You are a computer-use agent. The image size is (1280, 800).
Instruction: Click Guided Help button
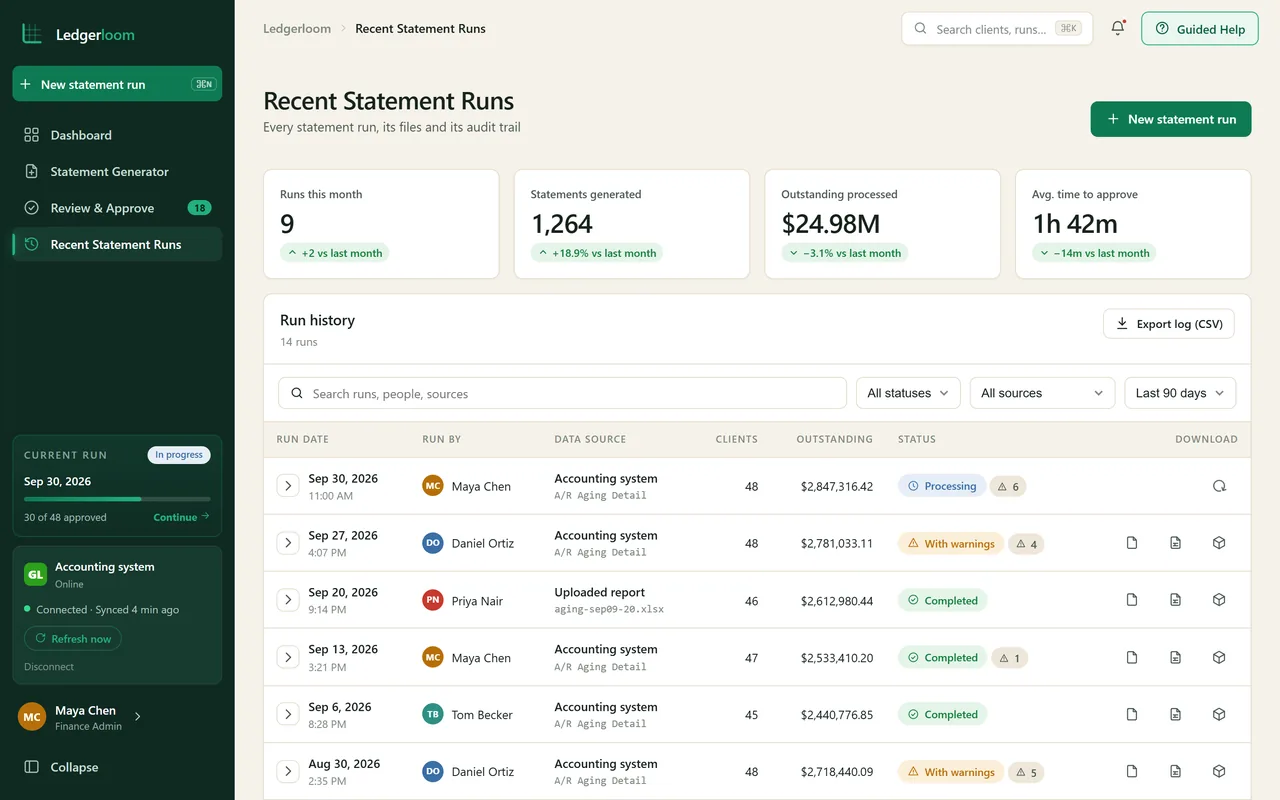click(1200, 29)
